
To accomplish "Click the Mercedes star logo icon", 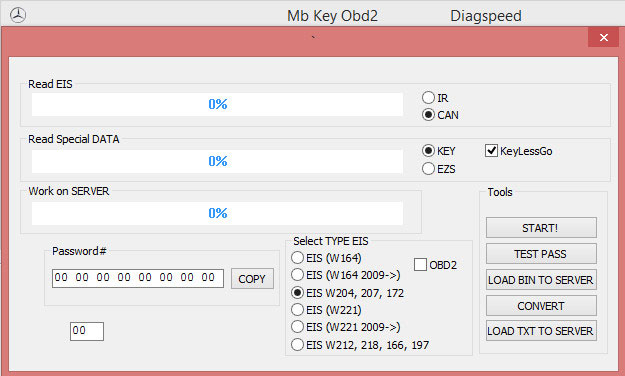I will pyautogui.click(x=18, y=16).
